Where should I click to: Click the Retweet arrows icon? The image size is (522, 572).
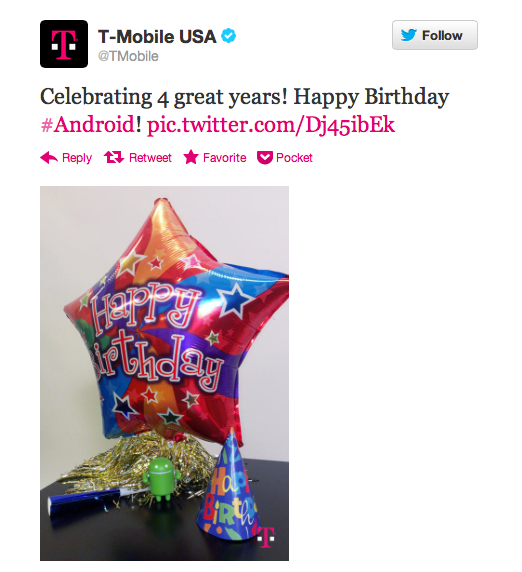[x=114, y=158]
